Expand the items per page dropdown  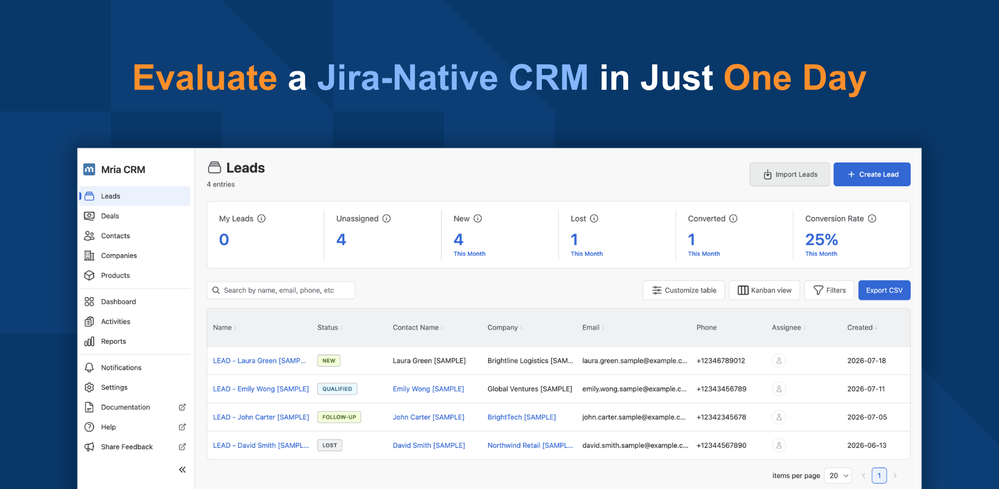click(838, 476)
